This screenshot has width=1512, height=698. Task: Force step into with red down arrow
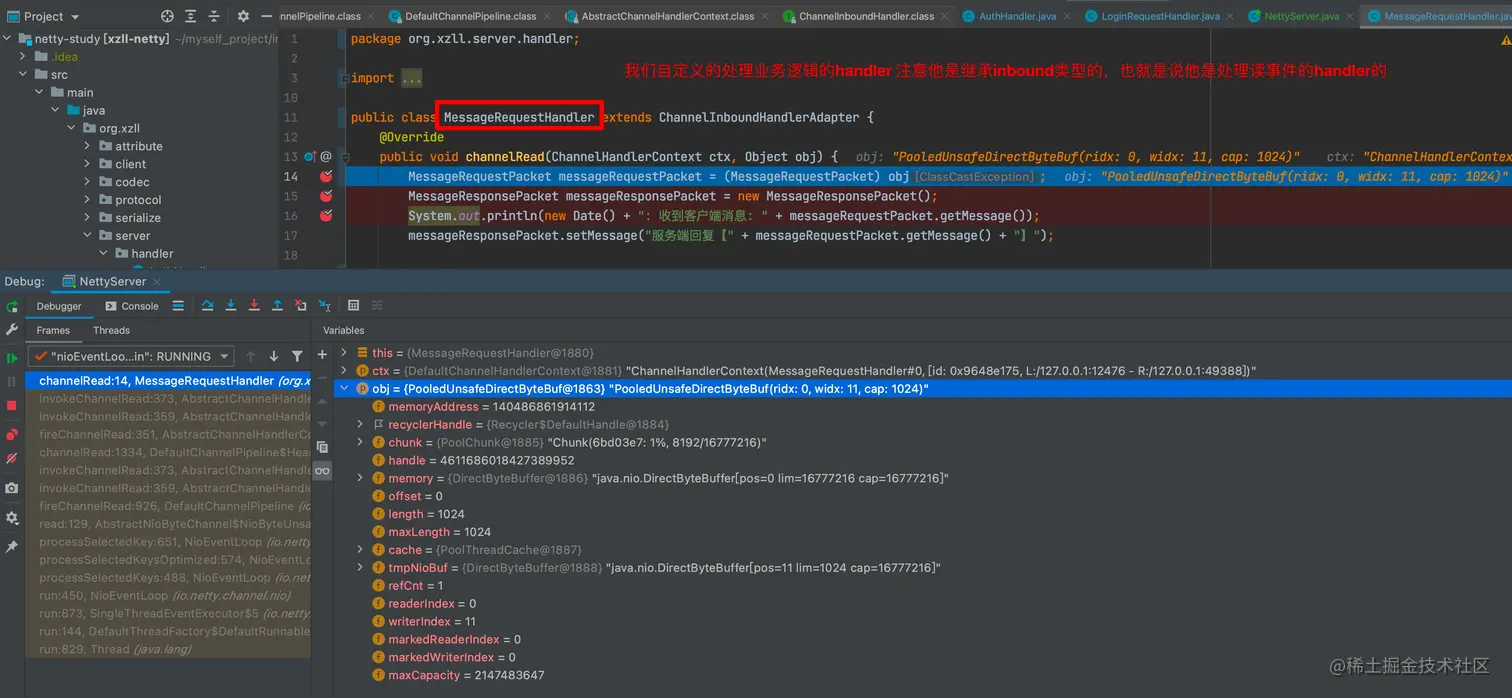coord(254,306)
